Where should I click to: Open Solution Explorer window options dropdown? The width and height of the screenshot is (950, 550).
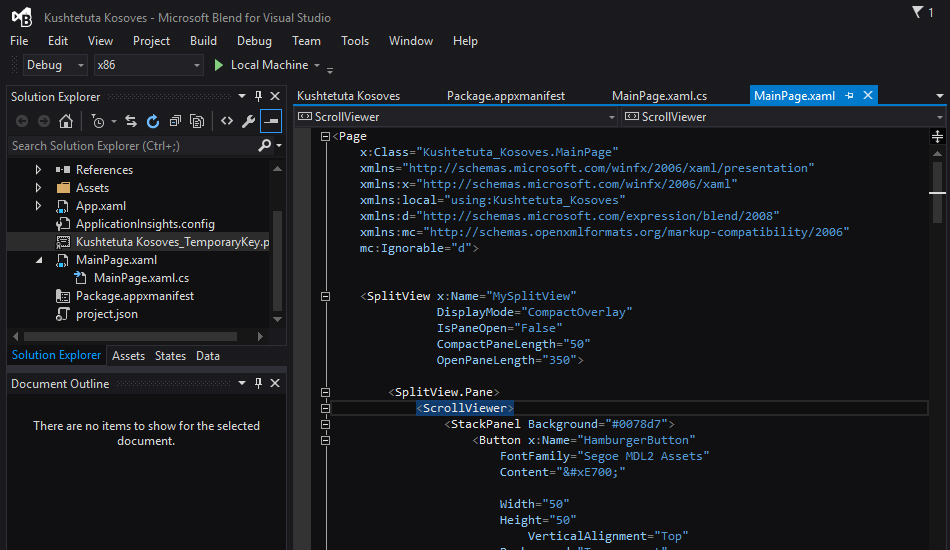(x=242, y=96)
